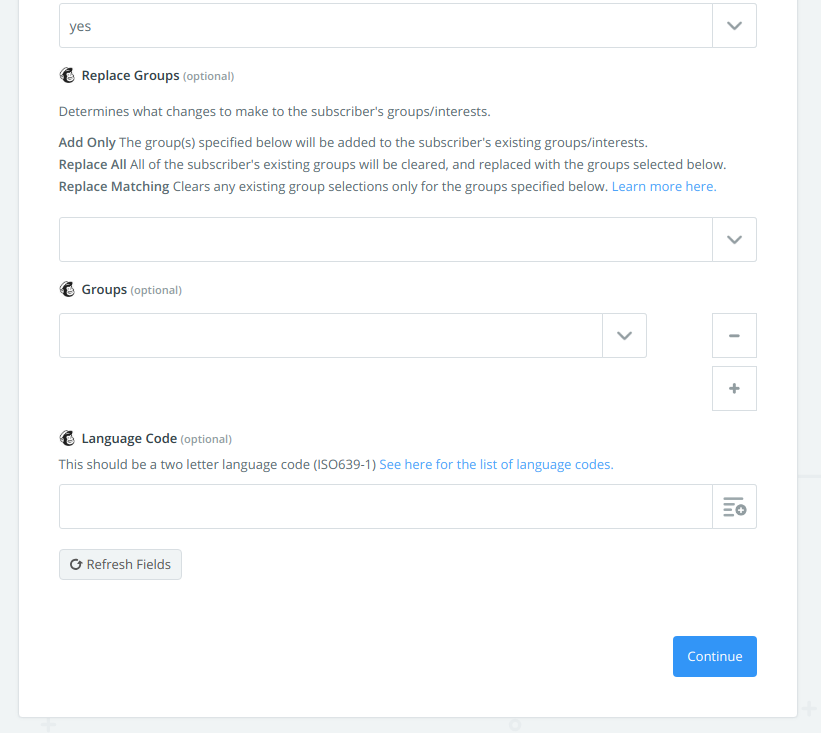821x733 pixels.
Task: Click the Replace Groups heading text
Action: coord(130,75)
